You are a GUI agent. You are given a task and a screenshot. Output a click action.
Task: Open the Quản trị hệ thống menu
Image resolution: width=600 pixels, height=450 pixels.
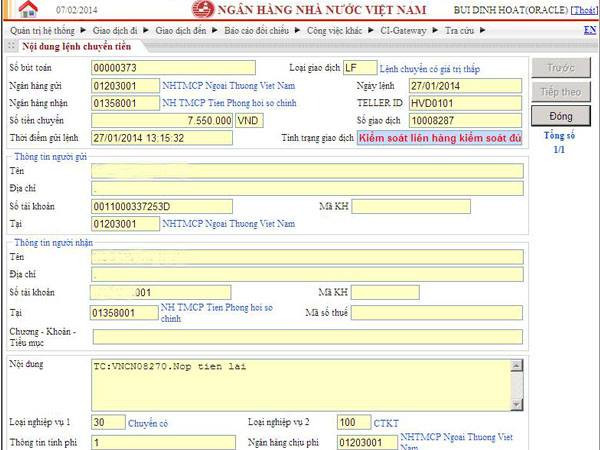pyautogui.click(x=43, y=31)
